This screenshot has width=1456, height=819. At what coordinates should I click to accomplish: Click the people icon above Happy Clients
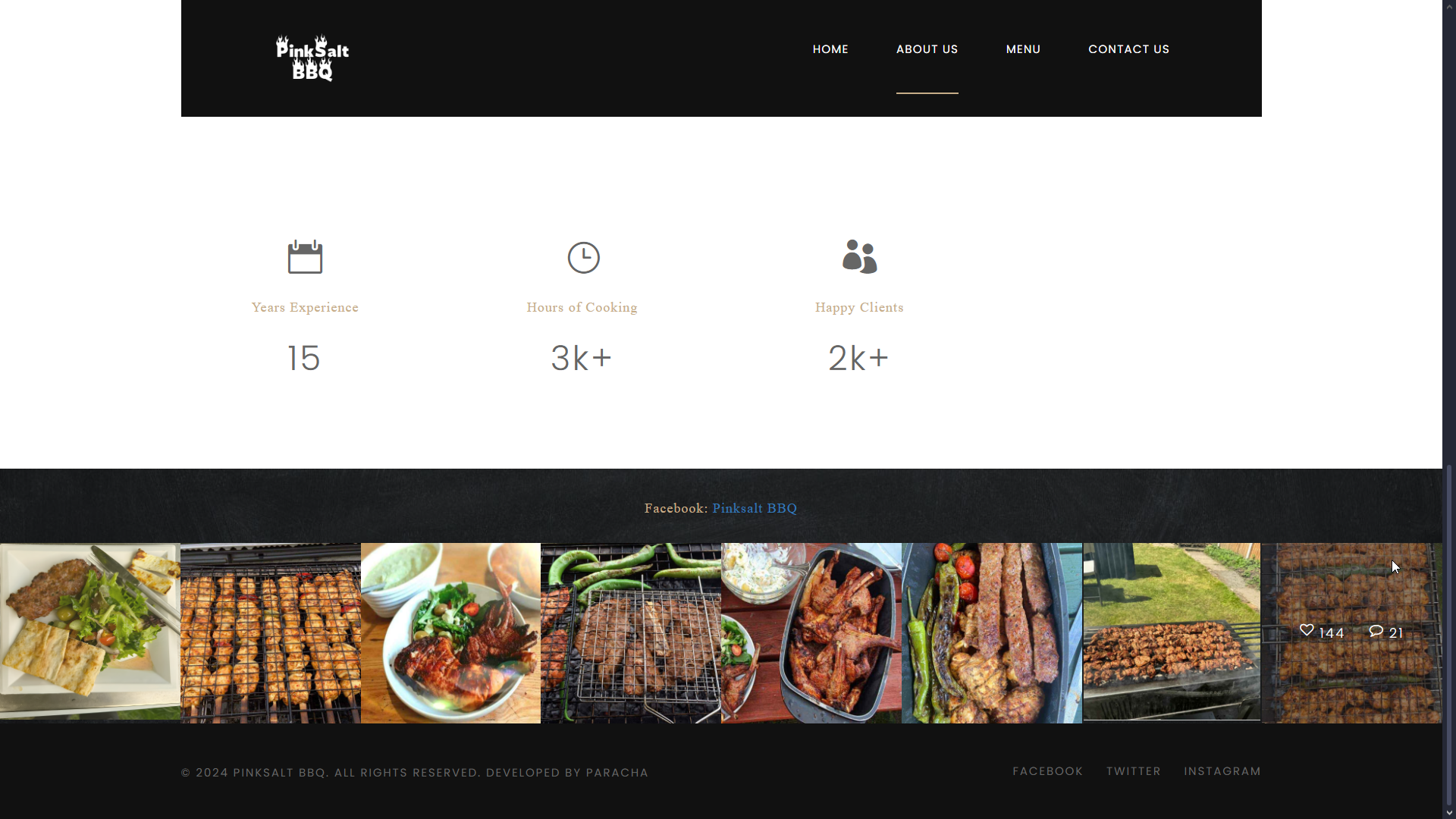click(859, 257)
